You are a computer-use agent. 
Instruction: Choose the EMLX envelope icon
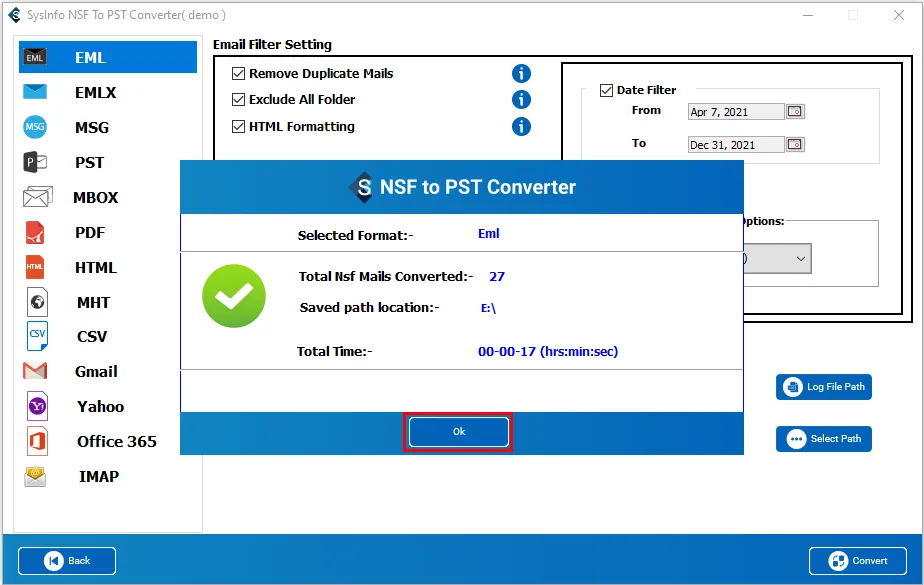[35, 92]
